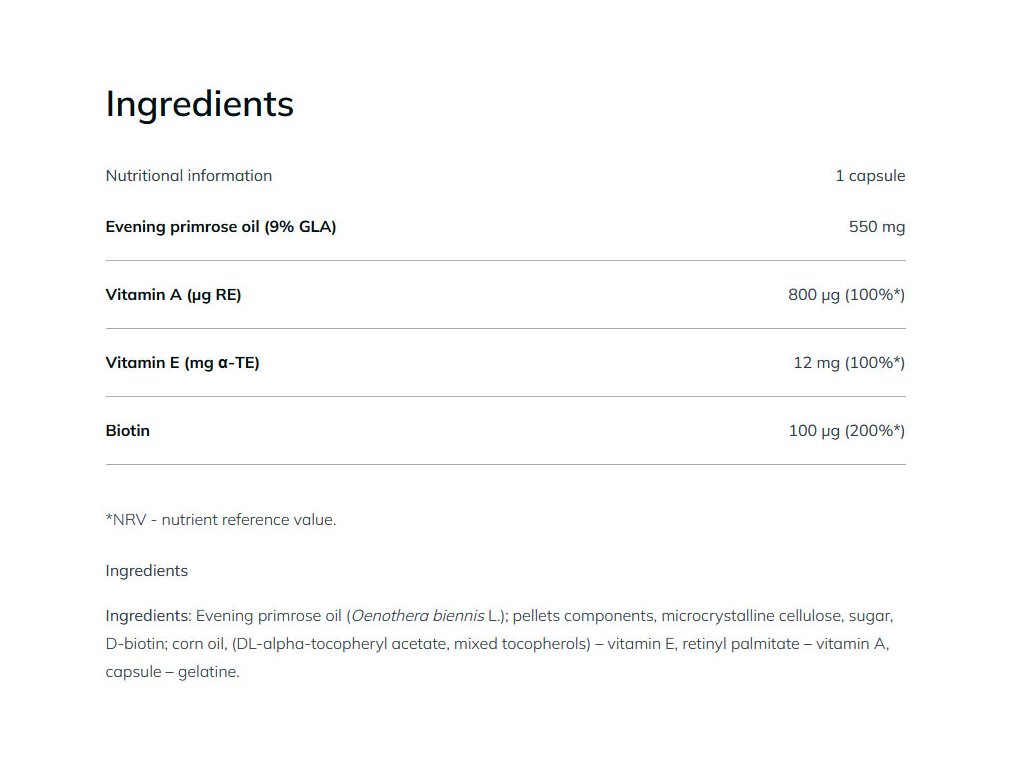Select the 800 µg (100%*) value
The height and width of the screenshot is (768, 1024).
846,295
